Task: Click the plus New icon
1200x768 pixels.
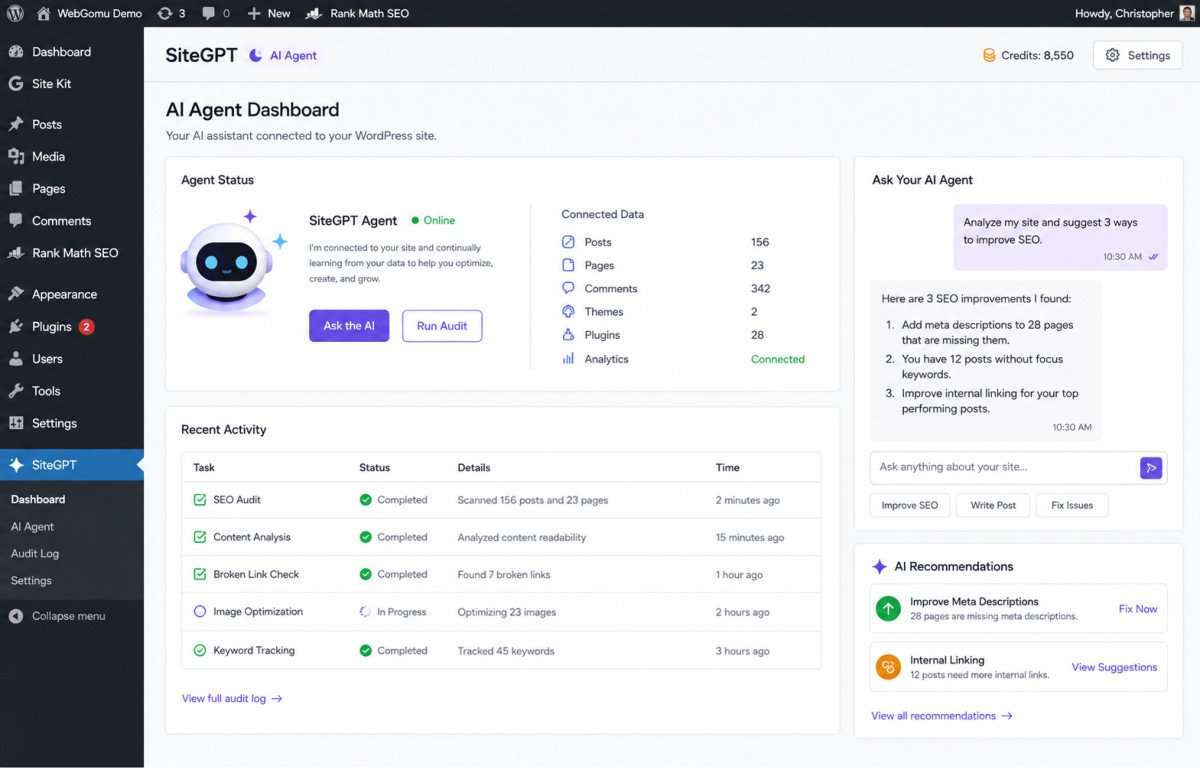Action: tap(254, 13)
